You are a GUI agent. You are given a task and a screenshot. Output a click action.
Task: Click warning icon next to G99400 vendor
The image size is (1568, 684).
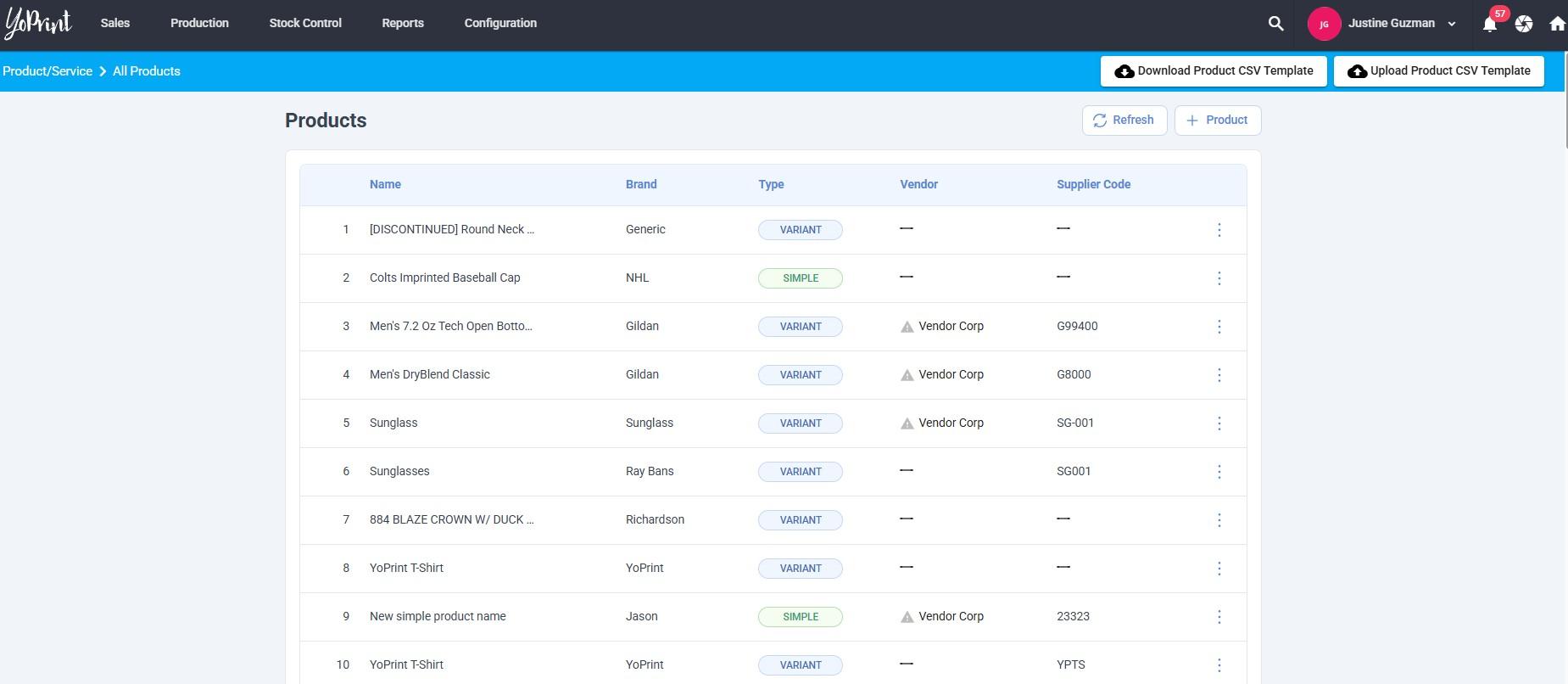907,327
